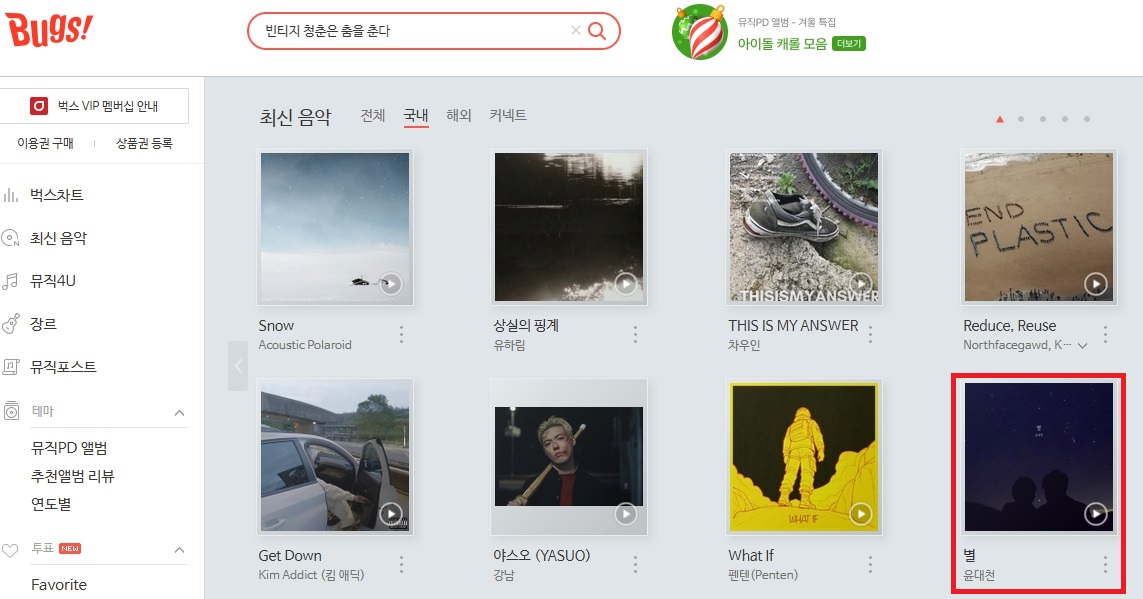Click the 더보기 green button
Screen dimensions: 1143x599
coord(849,44)
